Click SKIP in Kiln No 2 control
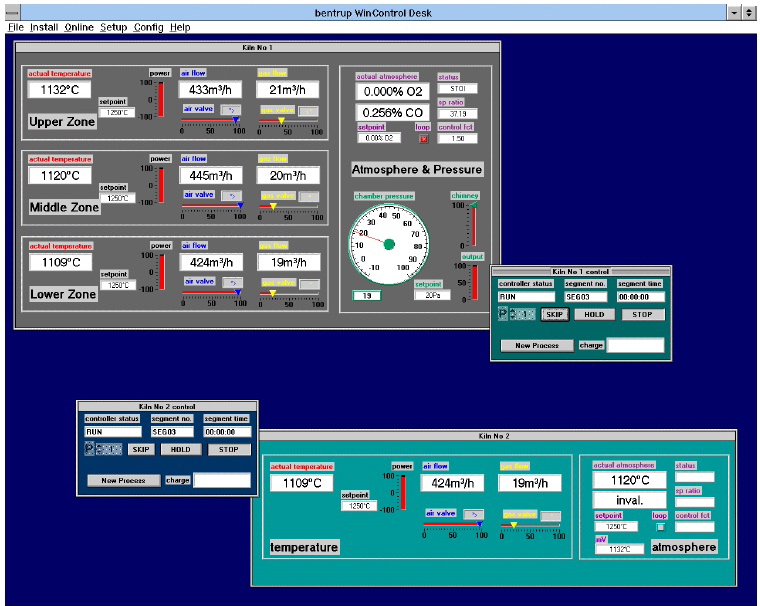 pos(141,449)
